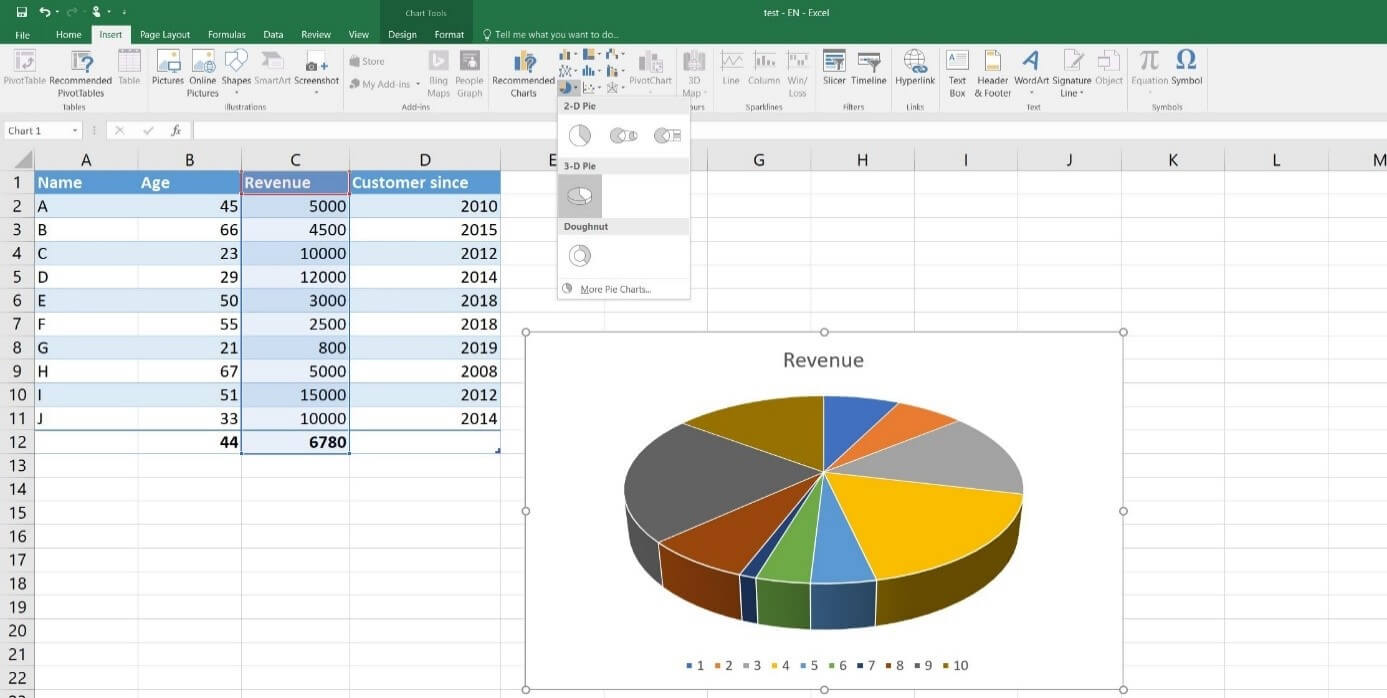Select the Revenue chart title
The image size is (1387, 698).
point(823,360)
